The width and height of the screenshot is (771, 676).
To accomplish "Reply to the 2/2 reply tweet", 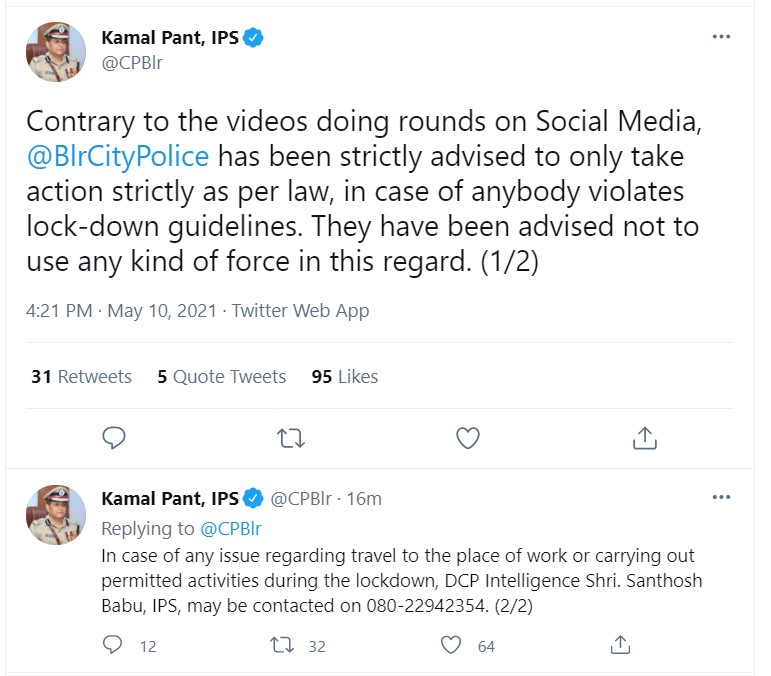I will click(113, 645).
